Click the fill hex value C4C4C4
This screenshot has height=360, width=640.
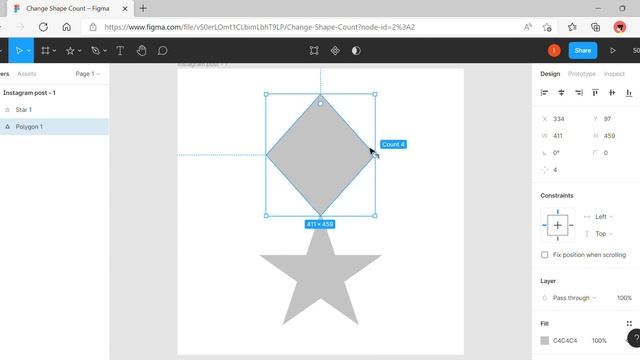565,340
